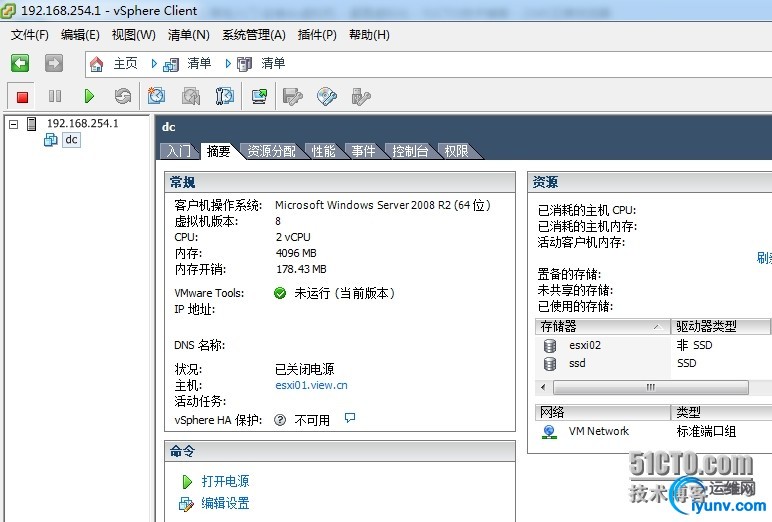772x522 pixels.
Task: Click the HA protection question mark icon
Action: [x=280, y=420]
